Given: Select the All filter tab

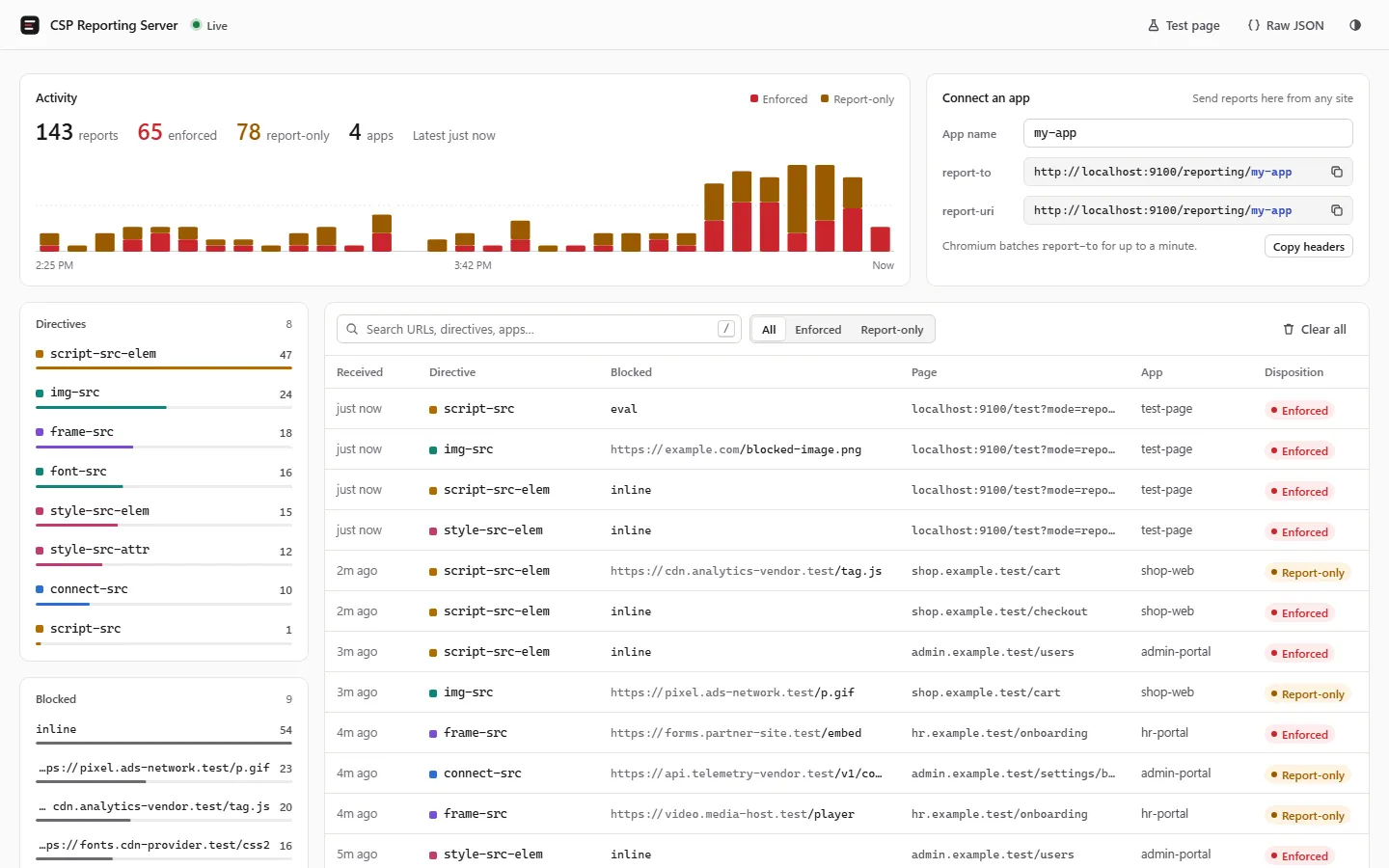Looking at the screenshot, I should [769, 329].
